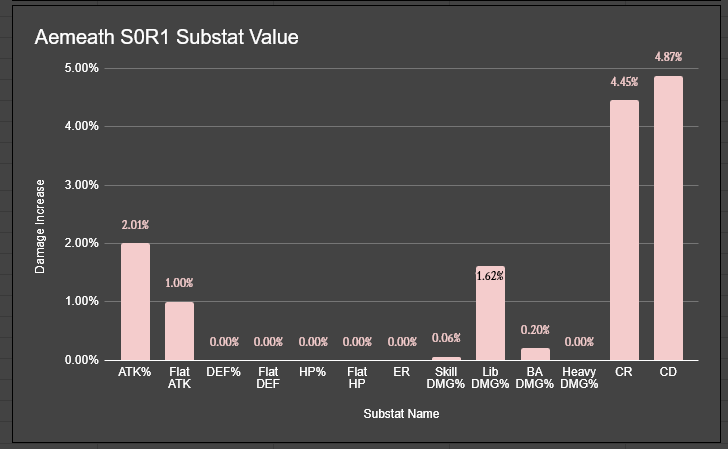The image size is (728, 449).
Task: Click the 0.20% data label
Action: click(535, 330)
